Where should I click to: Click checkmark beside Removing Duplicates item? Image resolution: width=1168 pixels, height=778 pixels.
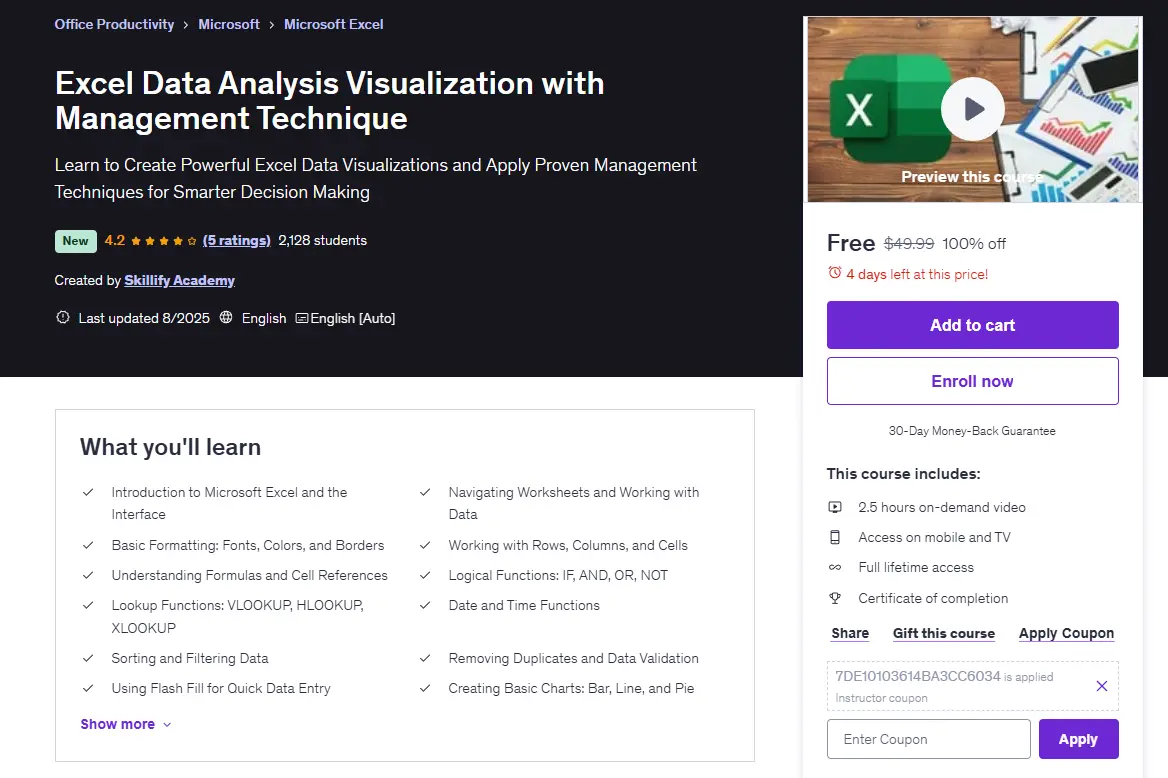[425, 658]
